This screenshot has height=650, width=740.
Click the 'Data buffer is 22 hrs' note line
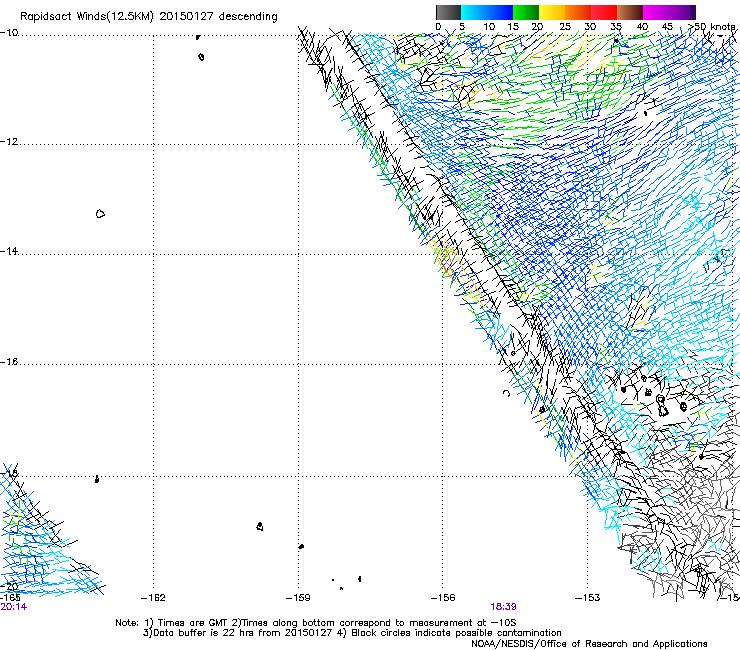pos(352,633)
